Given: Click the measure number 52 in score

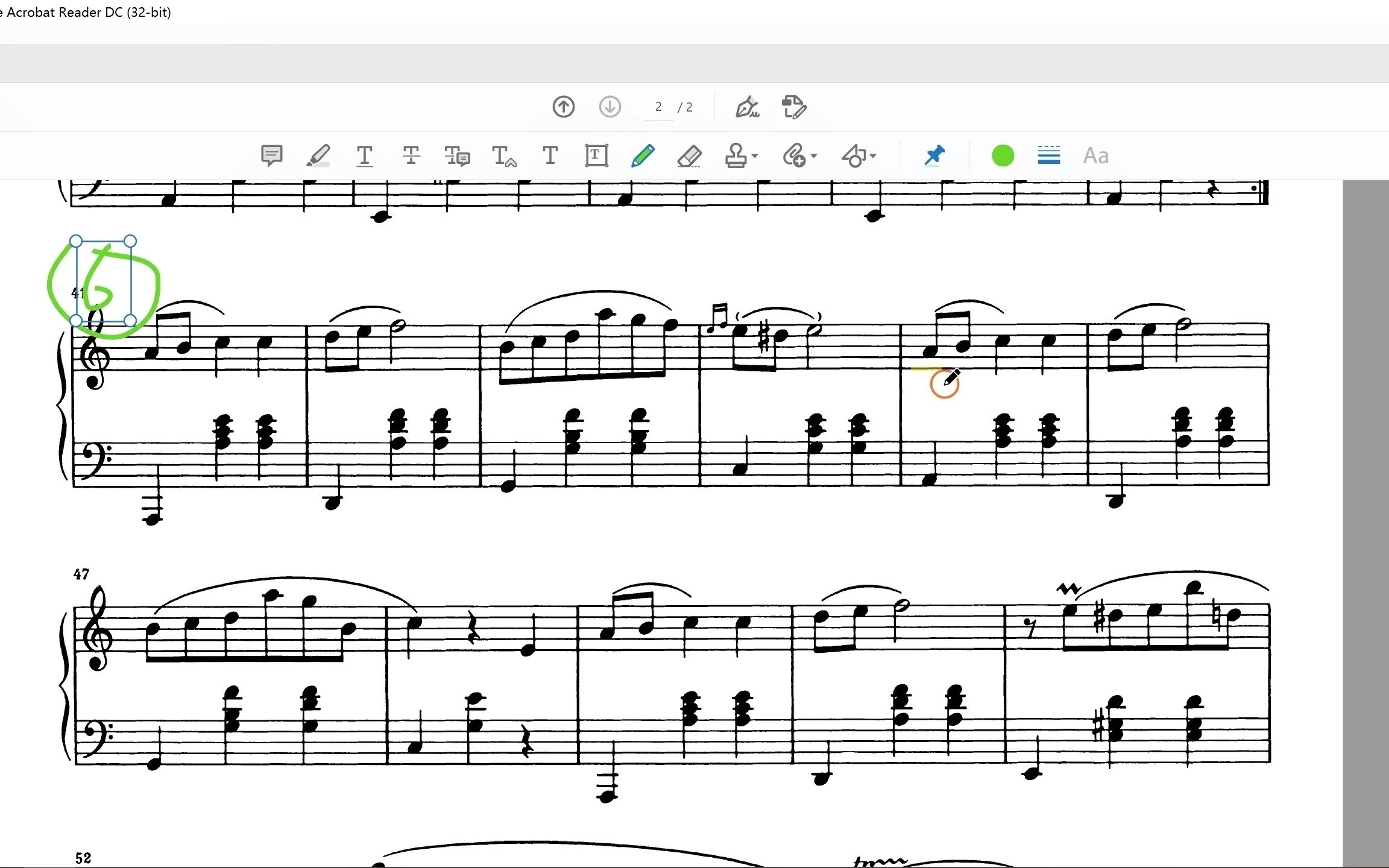Looking at the screenshot, I should [x=83, y=858].
